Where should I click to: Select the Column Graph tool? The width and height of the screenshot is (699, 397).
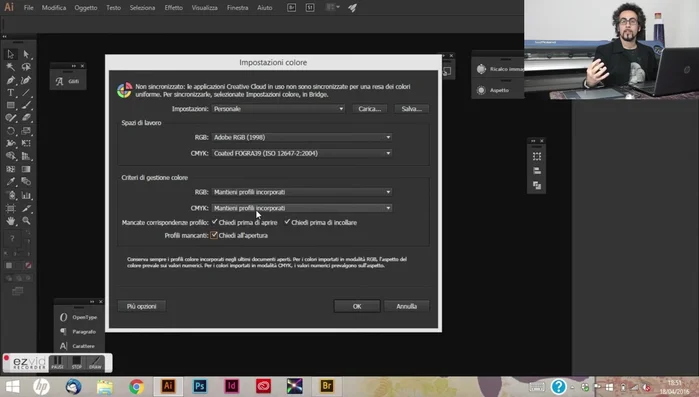(x=26, y=195)
